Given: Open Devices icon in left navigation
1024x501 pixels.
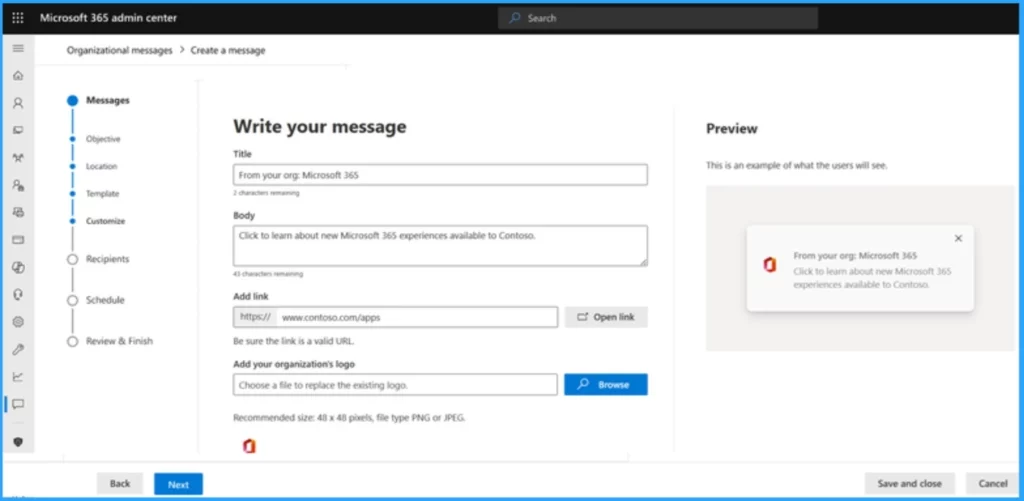Looking at the screenshot, I should pyautogui.click(x=18, y=130).
